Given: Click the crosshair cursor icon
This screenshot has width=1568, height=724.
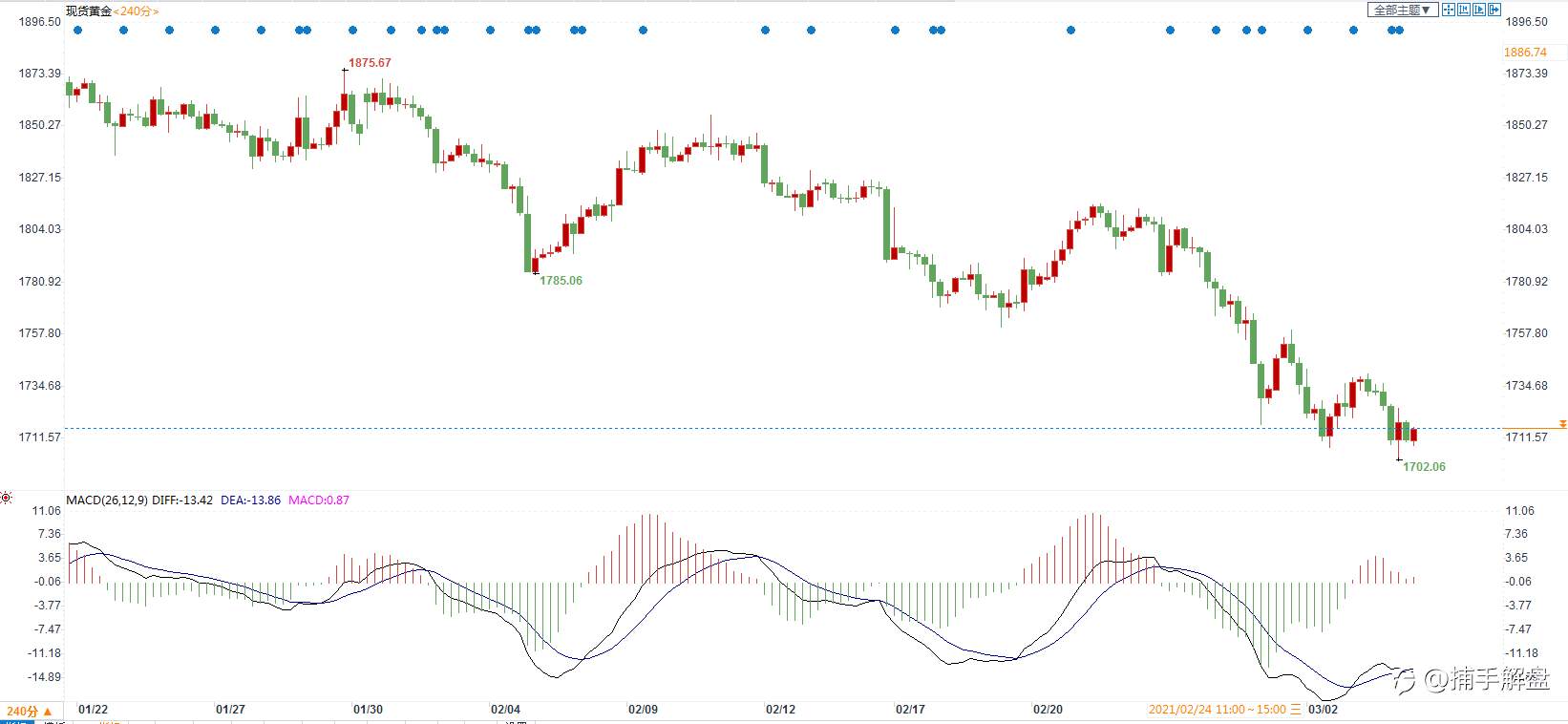Looking at the screenshot, I should (1448, 11).
